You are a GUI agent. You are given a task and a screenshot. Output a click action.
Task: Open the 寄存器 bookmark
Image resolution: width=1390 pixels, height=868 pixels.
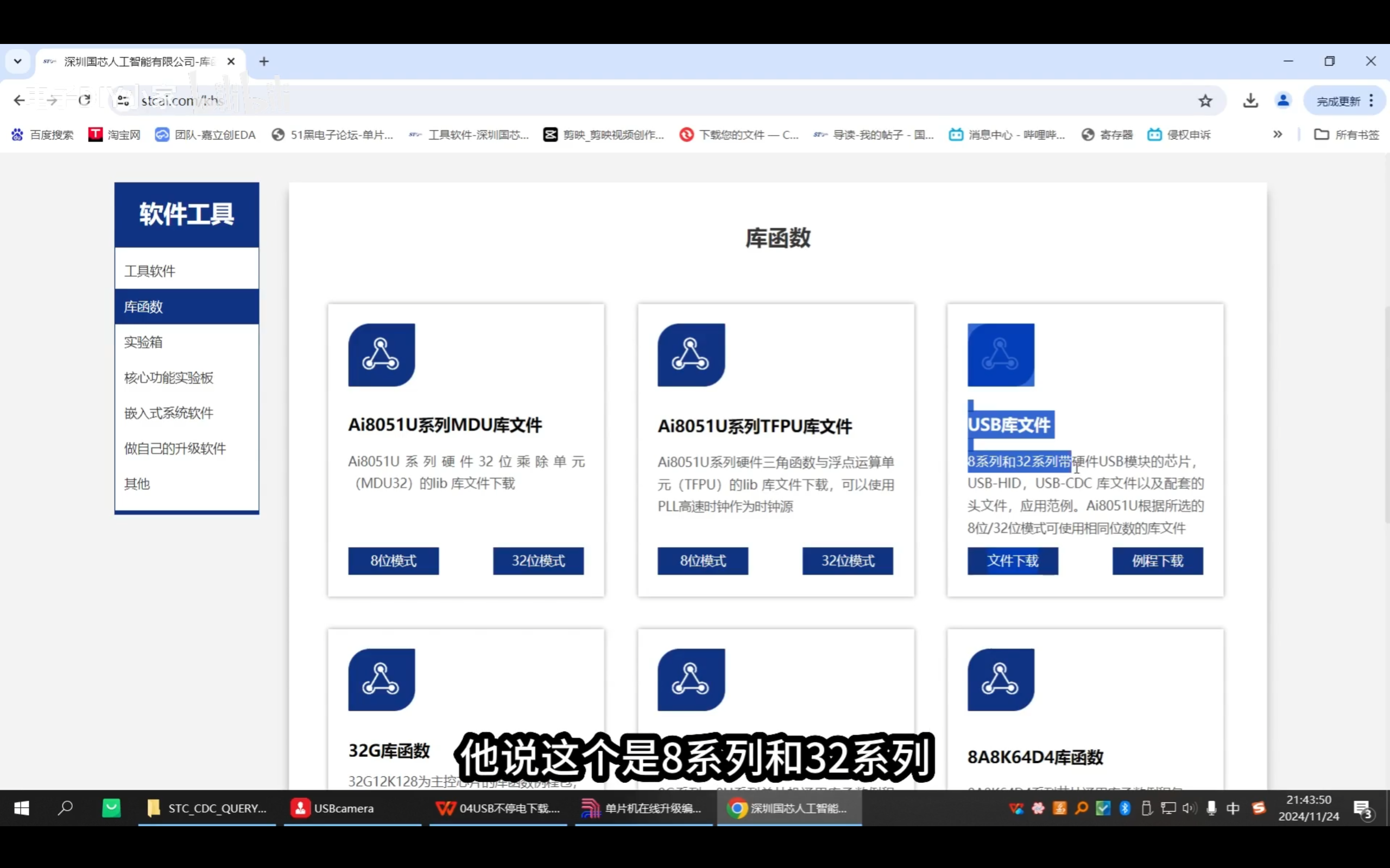1107,134
